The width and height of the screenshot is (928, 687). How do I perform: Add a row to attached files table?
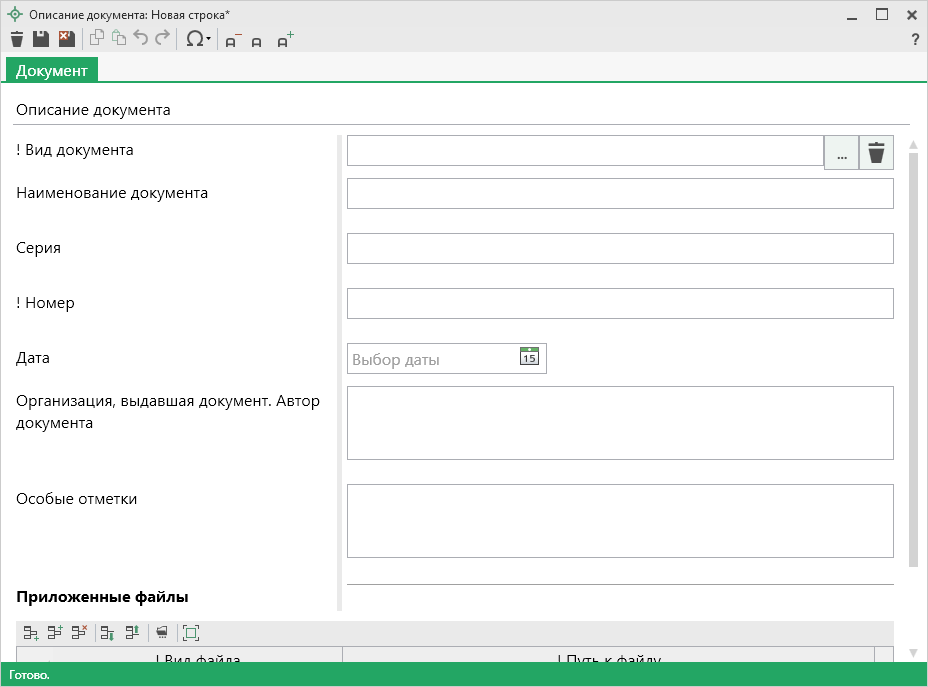[x=31, y=633]
